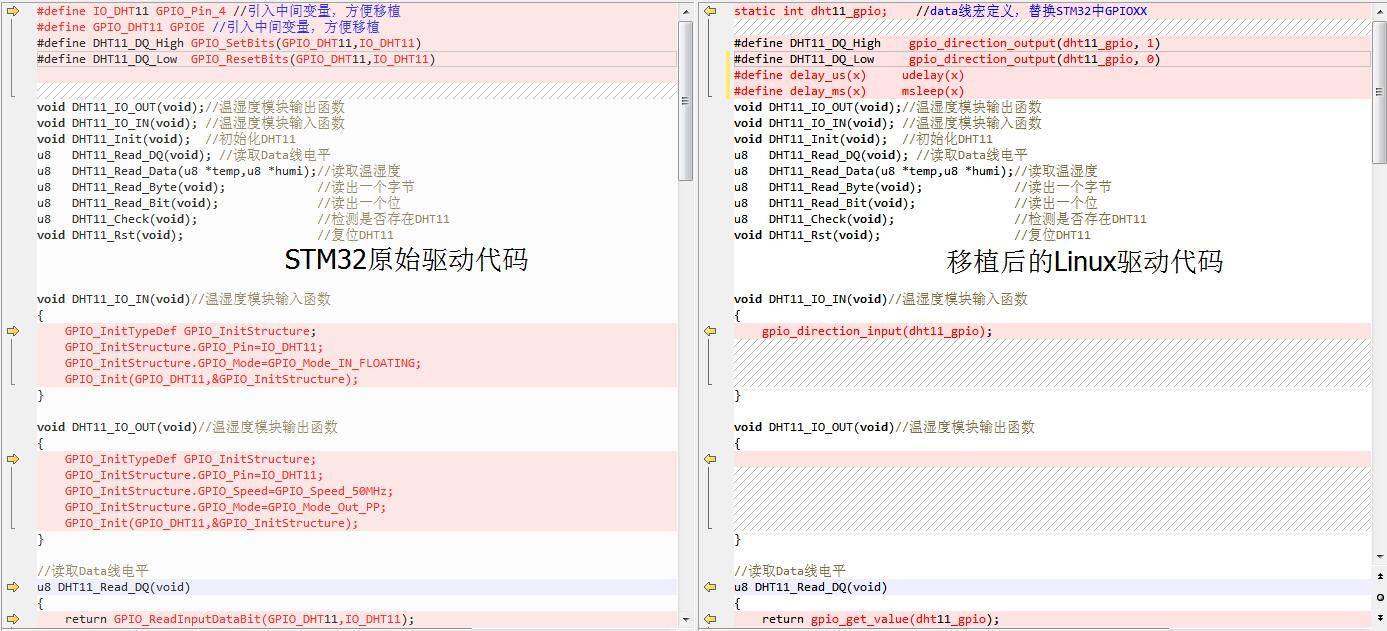Viewport: 1387px width, 631px height.
Task: Click right-pane copy arrow beside gpio_direction_input line
Action: click(x=710, y=331)
